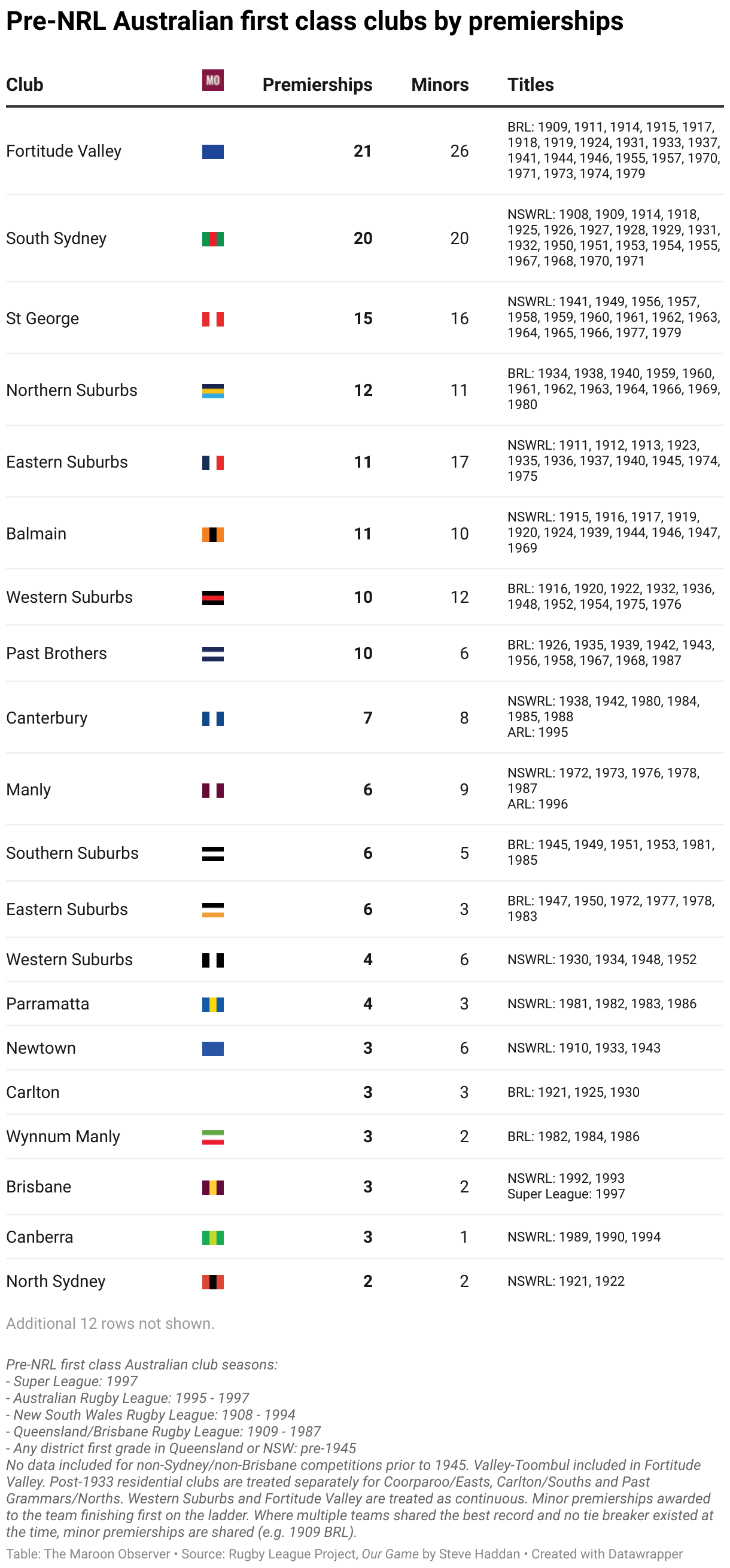The image size is (730, 1568).
Task: Click the Club column header
Action: [x=25, y=84]
